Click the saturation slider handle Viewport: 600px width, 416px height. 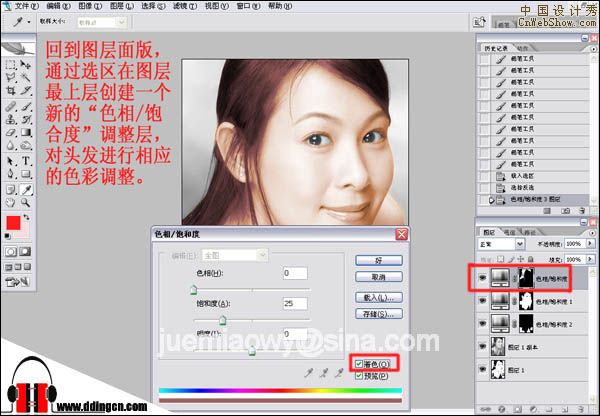tap(222, 320)
